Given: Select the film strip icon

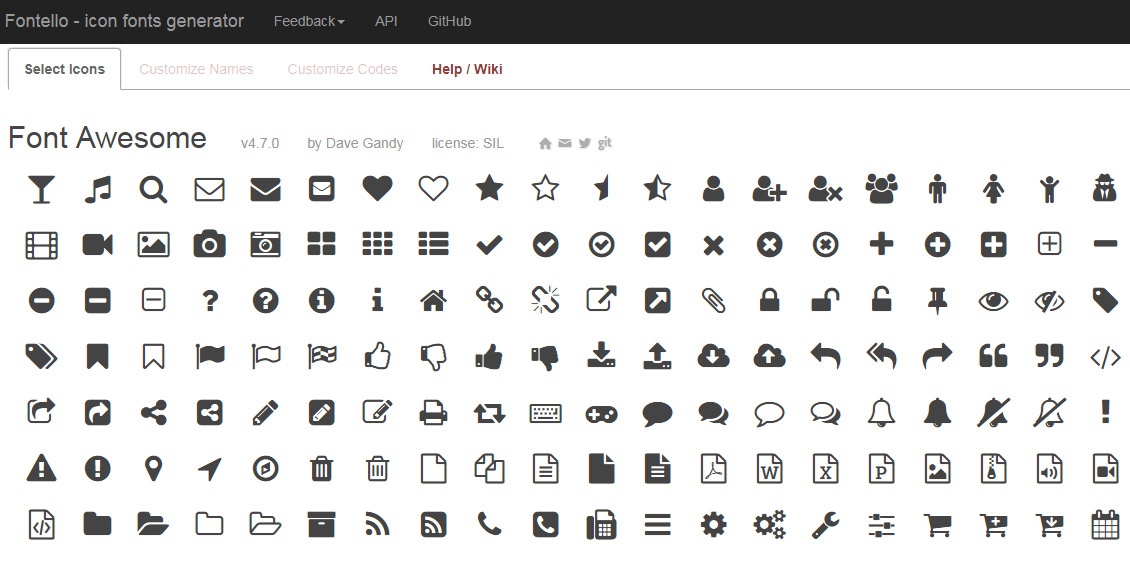Looking at the screenshot, I should (41, 245).
